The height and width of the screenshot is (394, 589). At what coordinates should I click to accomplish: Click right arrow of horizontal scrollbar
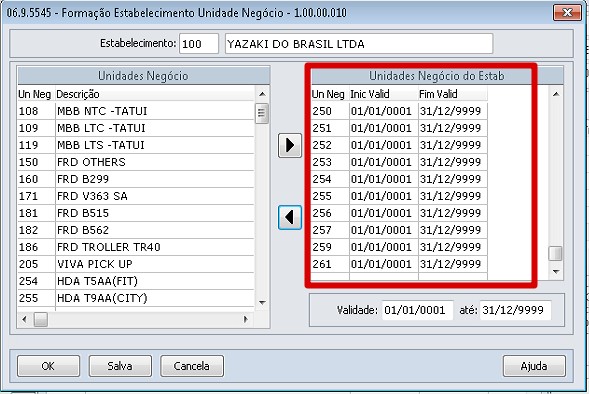tap(246, 320)
